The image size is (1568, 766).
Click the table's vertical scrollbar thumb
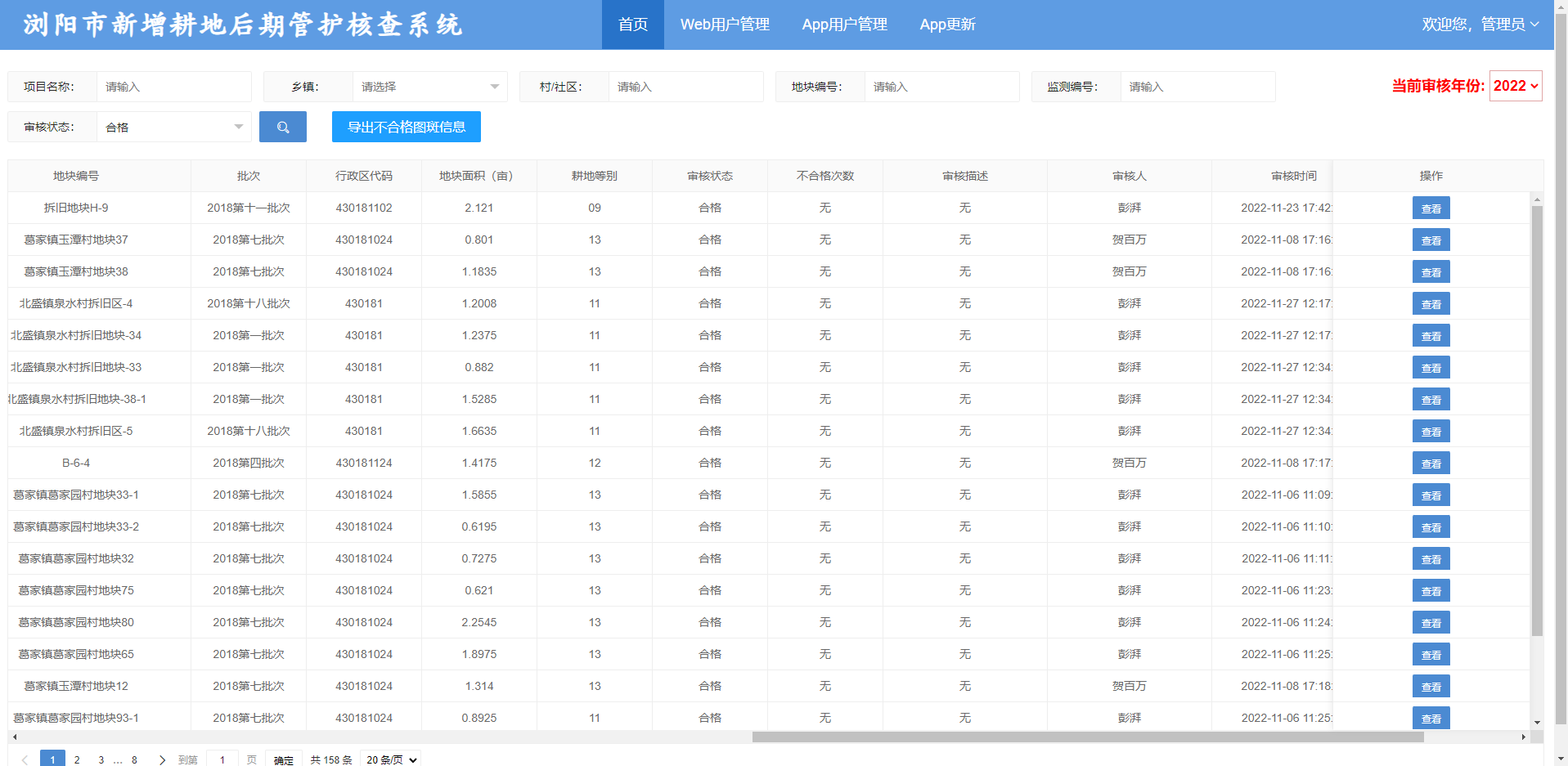(x=1537, y=420)
